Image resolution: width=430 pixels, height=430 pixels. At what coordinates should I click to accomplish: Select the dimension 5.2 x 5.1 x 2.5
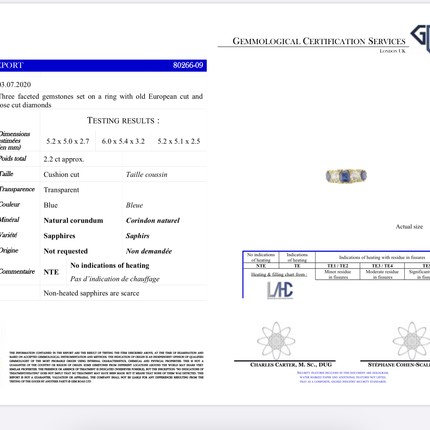click(179, 141)
